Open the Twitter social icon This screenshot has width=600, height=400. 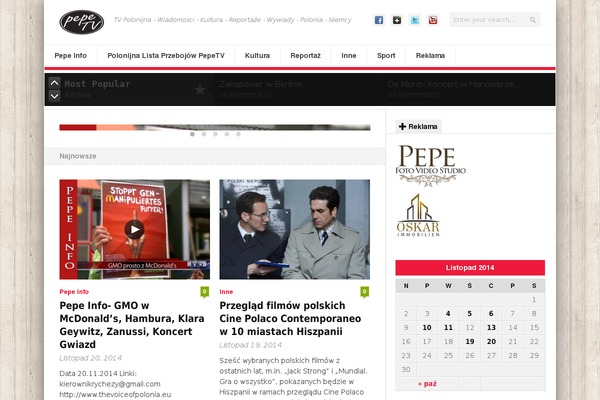(x=415, y=20)
